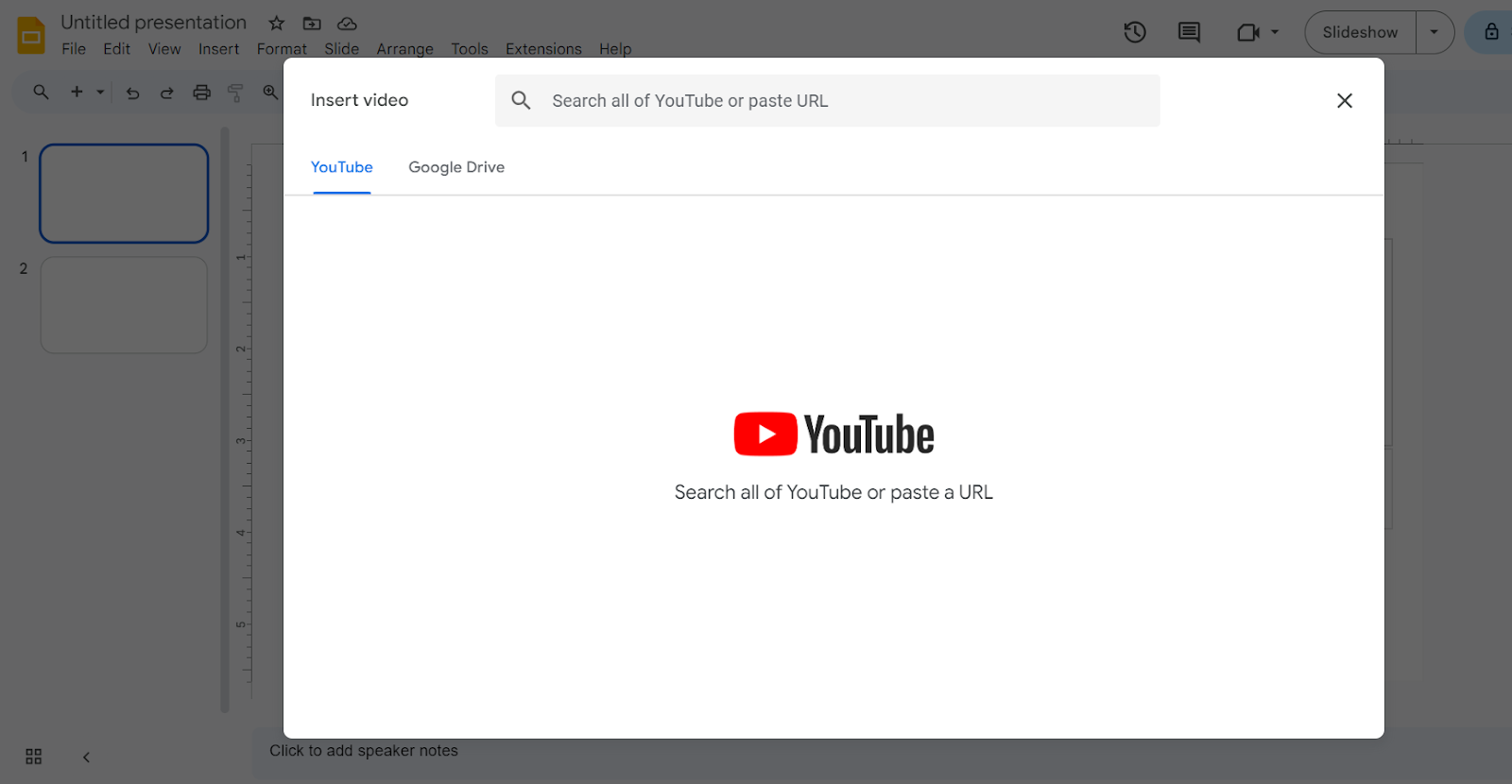Rename the Untitled presentation title

[x=153, y=22]
